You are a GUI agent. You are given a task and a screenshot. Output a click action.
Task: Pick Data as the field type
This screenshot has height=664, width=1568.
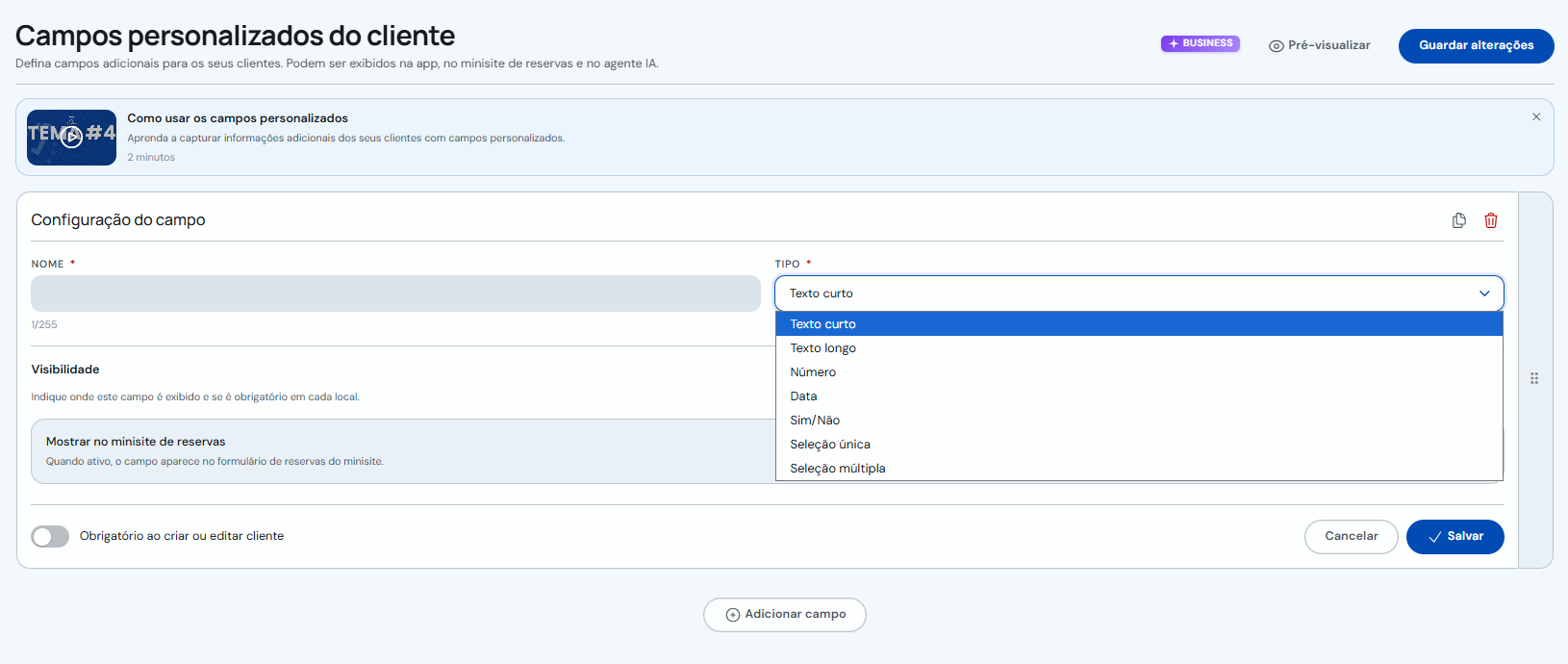coord(1139,396)
